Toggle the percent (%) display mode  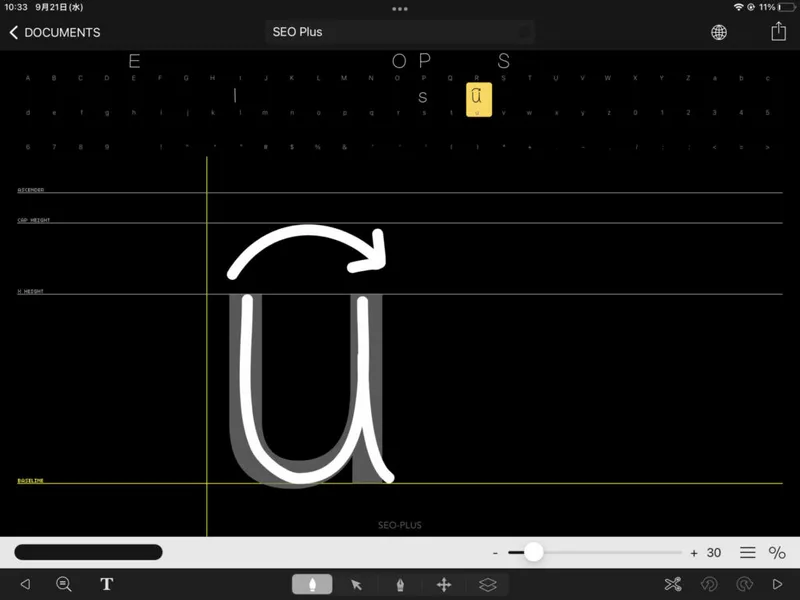tap(778, 551)
